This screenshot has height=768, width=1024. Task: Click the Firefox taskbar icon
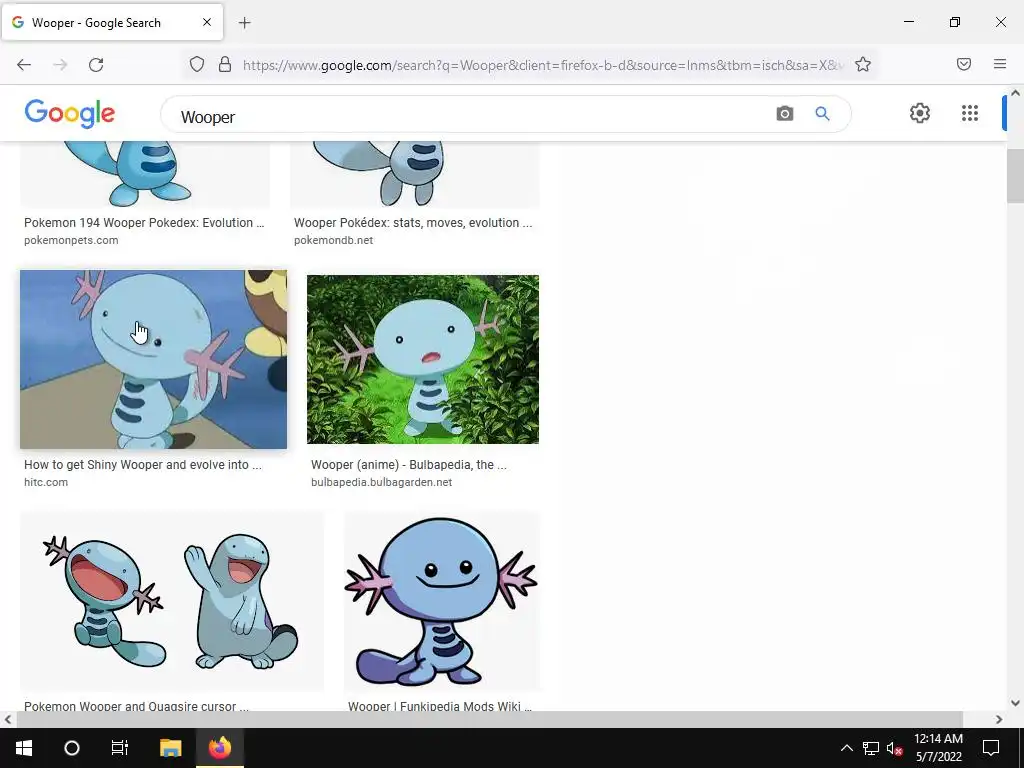(220, 748)
